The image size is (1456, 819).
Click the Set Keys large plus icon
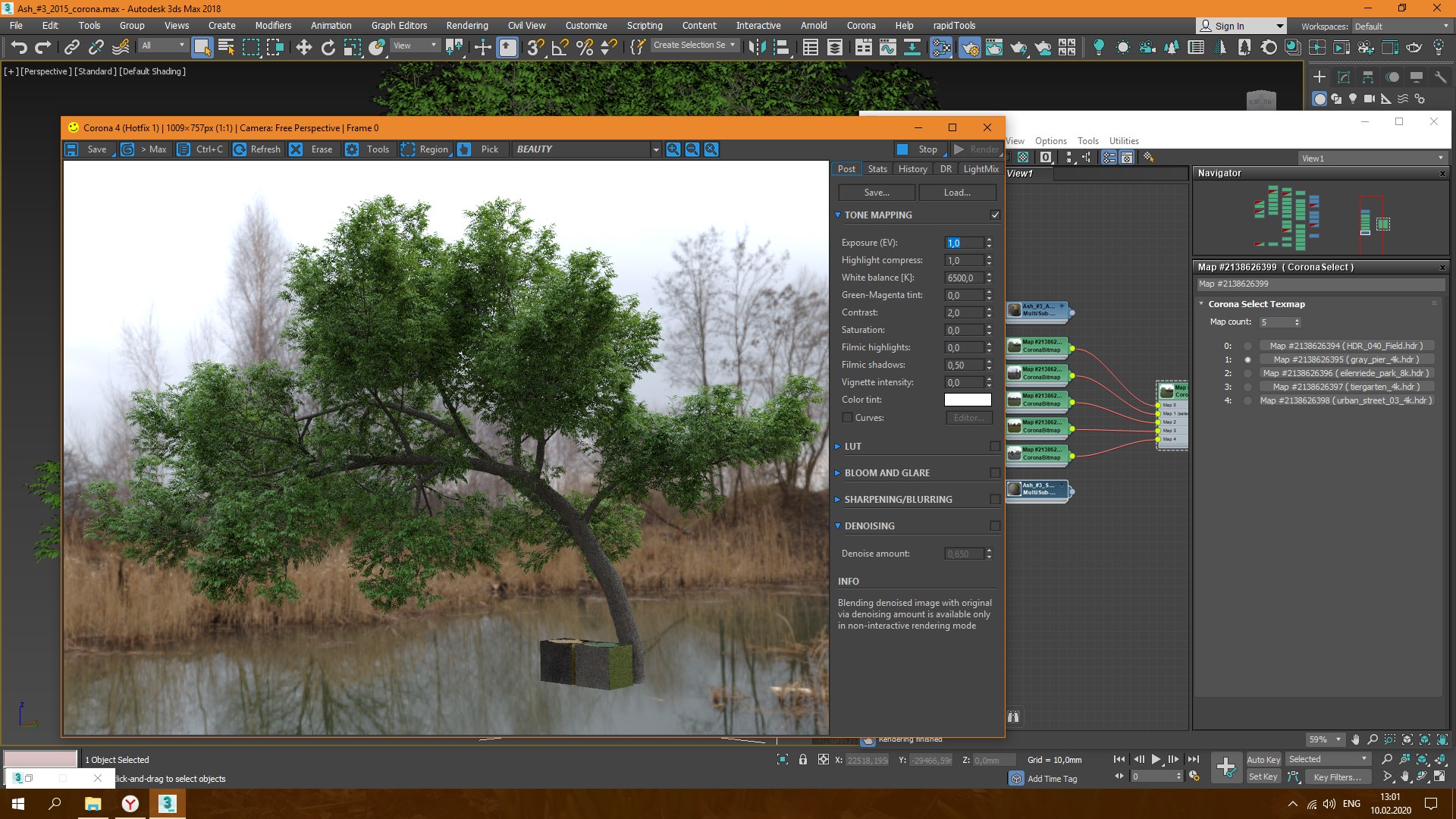pyautogui.click(x=1225, y=767)
